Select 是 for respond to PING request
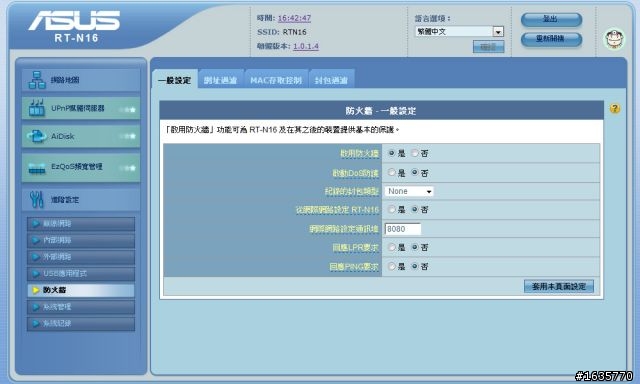Viewport: 640px width, 384px height. click(x=391, y=266)
